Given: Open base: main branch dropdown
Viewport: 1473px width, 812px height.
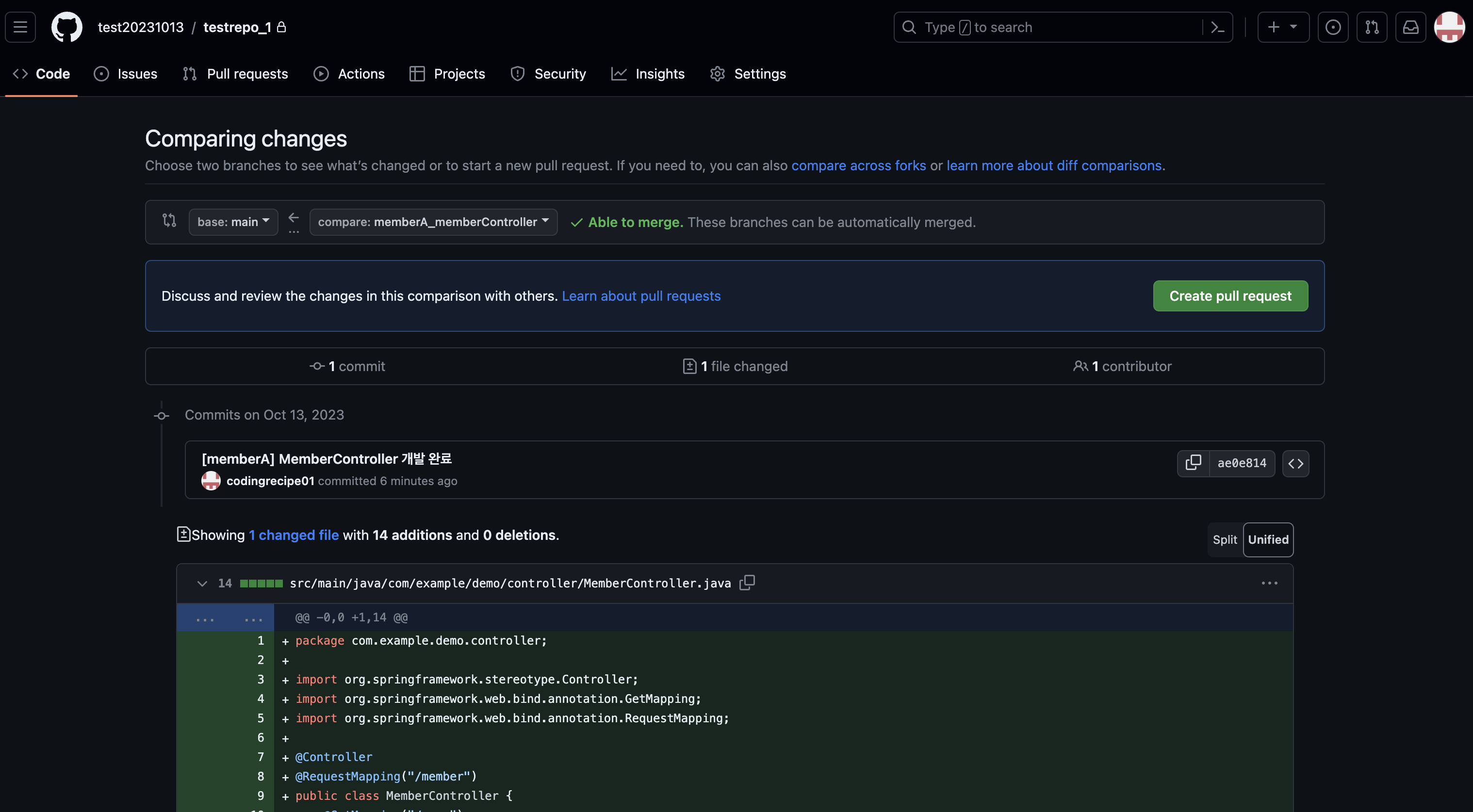Looking at the screenshot, I should (233, 222).
